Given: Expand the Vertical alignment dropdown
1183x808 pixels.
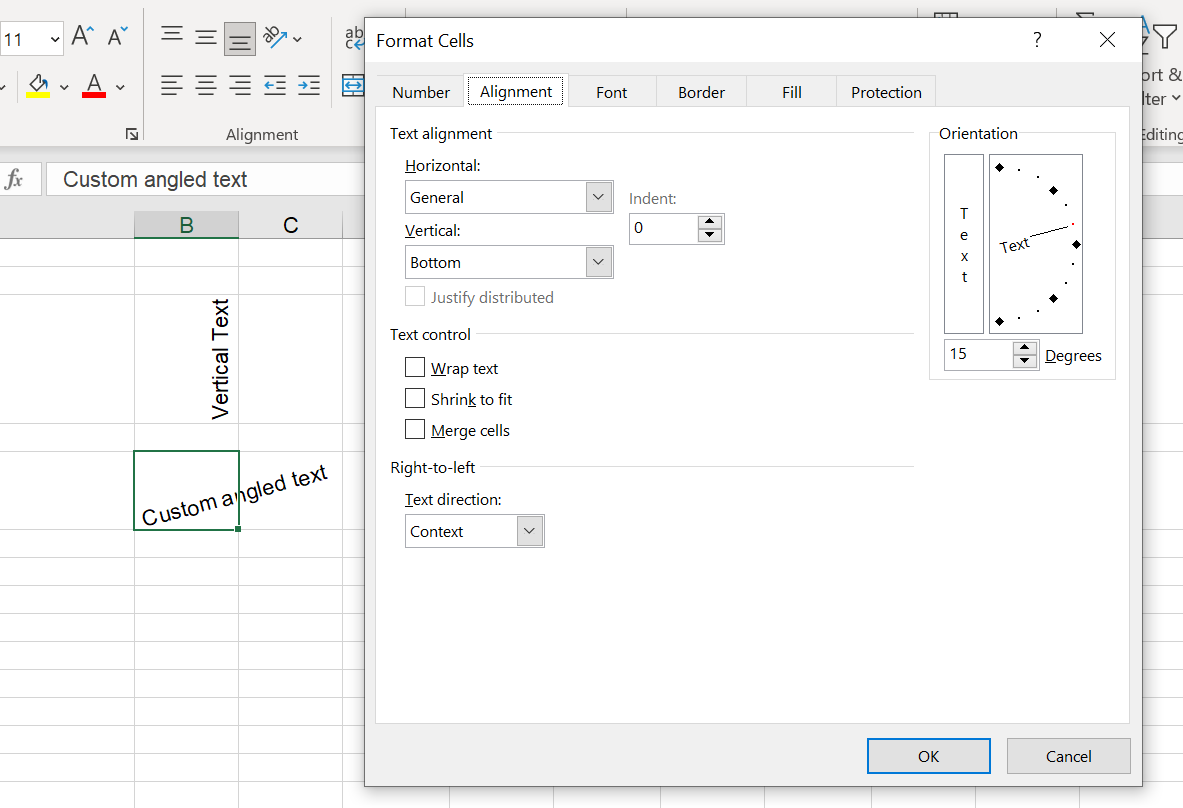Looking at the screenshot, I should point(598,262).
